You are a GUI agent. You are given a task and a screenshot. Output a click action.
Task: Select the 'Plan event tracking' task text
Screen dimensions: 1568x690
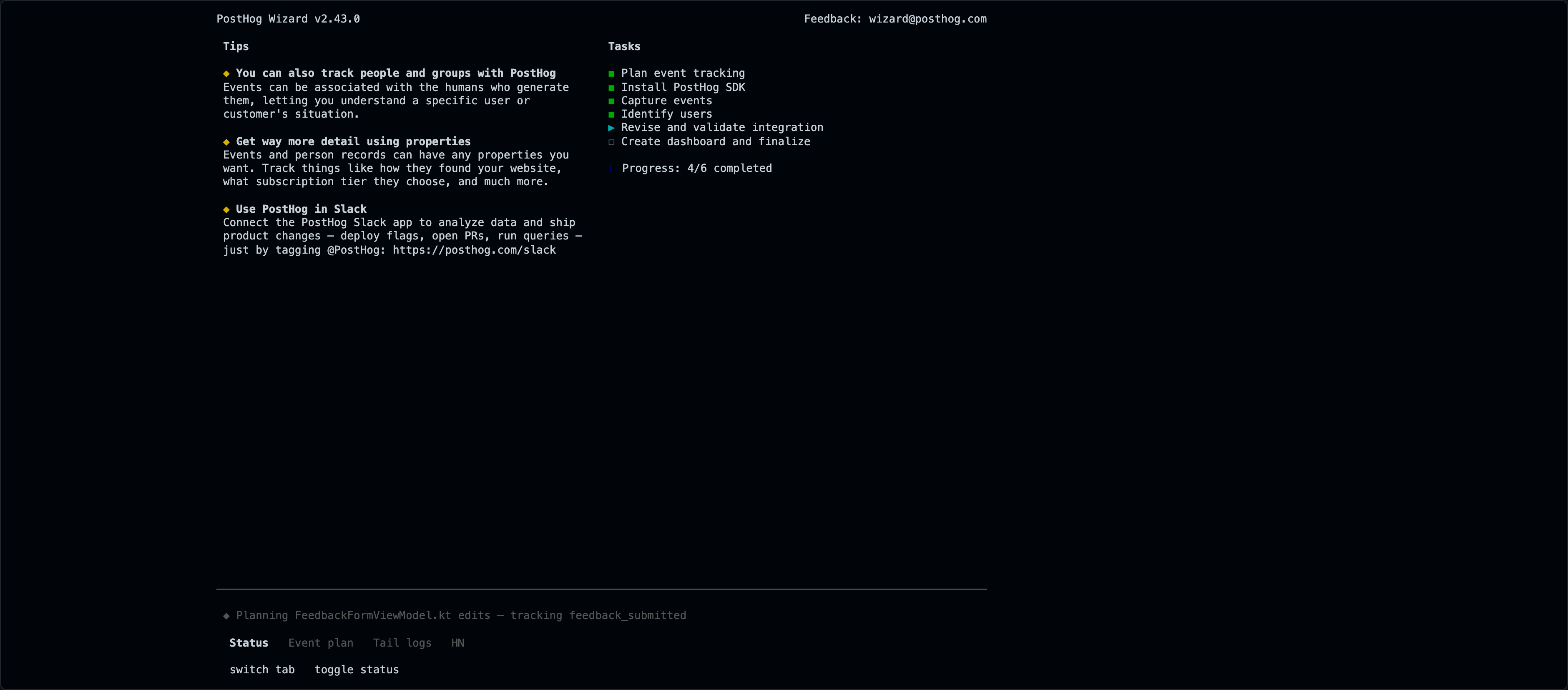point(683,73)
